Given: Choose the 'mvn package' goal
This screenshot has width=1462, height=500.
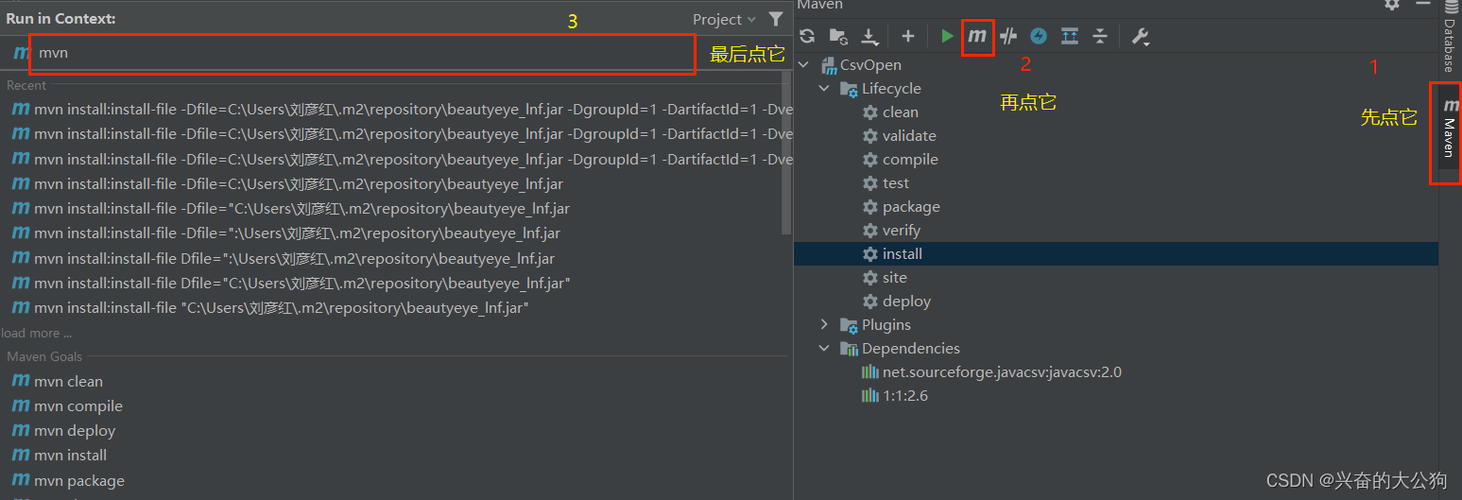Looking at the screenshot, I should (79, 481).
